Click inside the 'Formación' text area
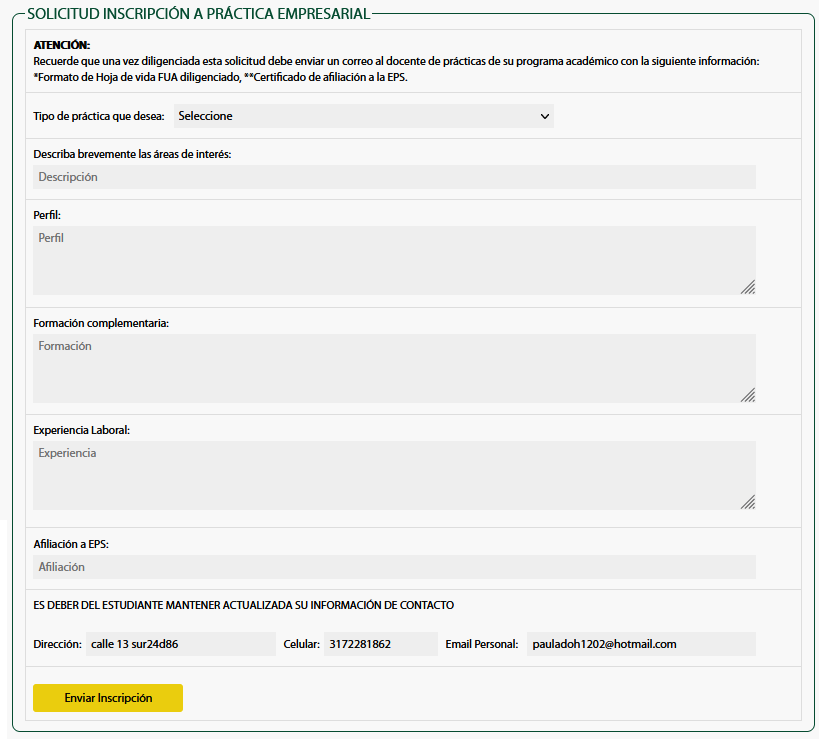Screen dimensions: 820x740 coord(394,368)
